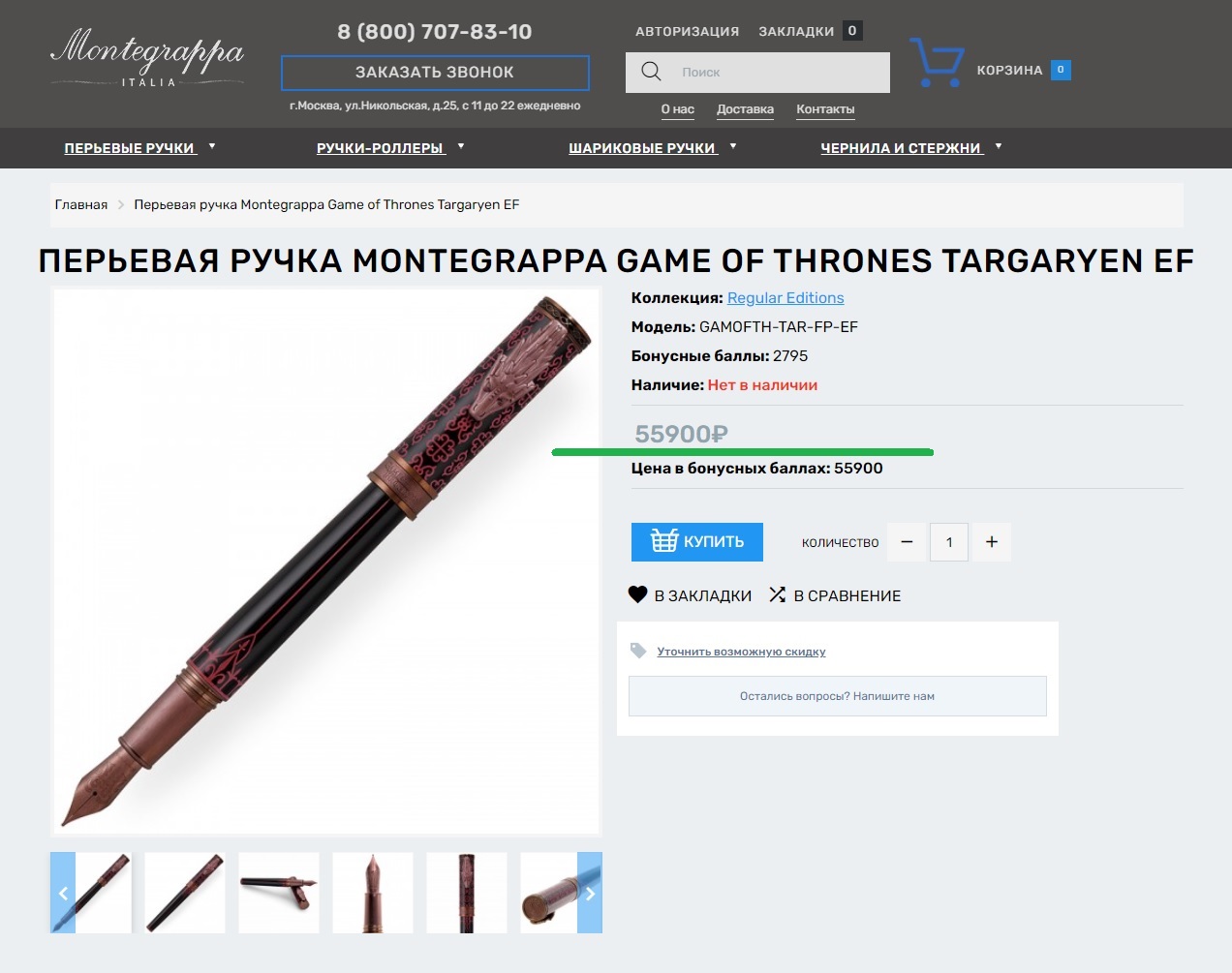Click the magnifying glass search icon
Viewport: 1232px width, 973px height.
tap(651, 72)
